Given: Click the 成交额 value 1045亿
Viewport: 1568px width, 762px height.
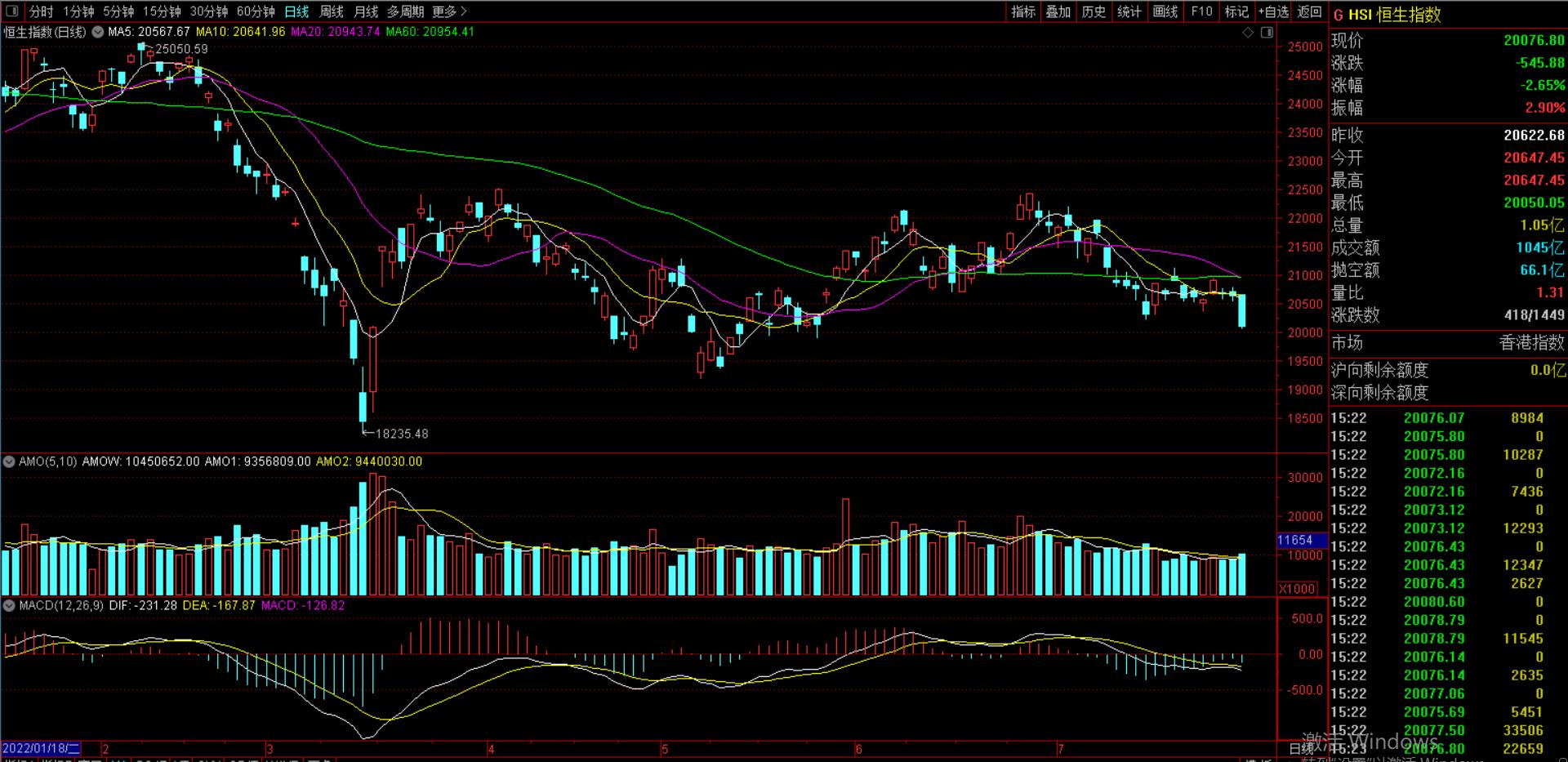Looking at the screenshot, I should [x=1540, y=247].
